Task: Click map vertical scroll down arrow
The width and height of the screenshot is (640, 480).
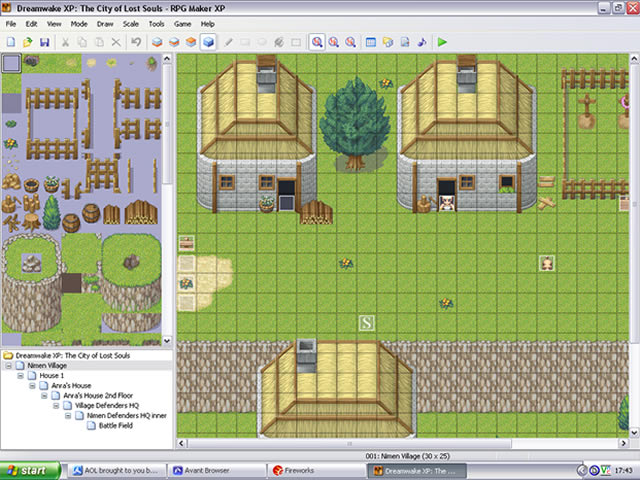Action: coord(634,432)
